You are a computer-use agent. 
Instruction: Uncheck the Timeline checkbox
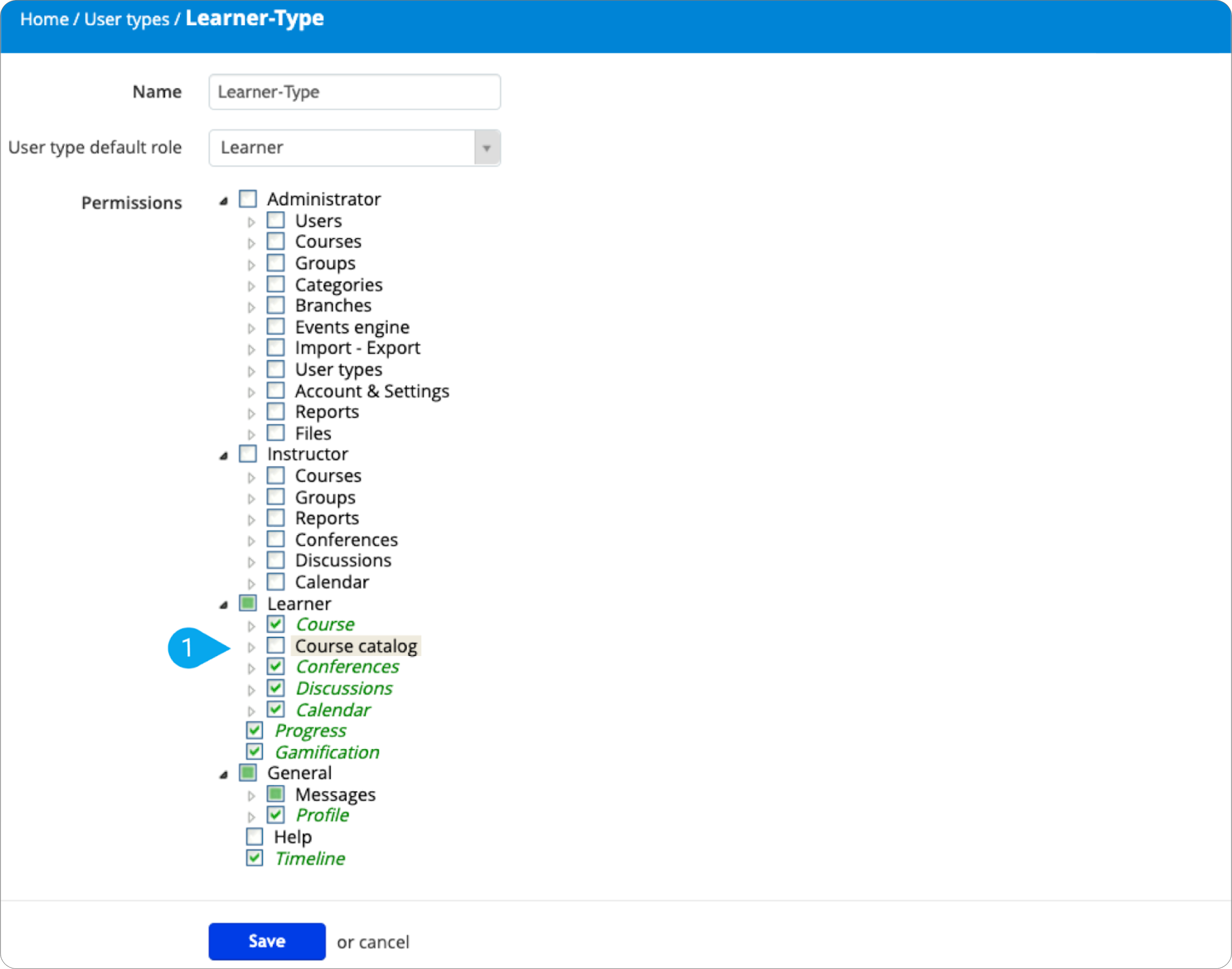tap(254, 858)
